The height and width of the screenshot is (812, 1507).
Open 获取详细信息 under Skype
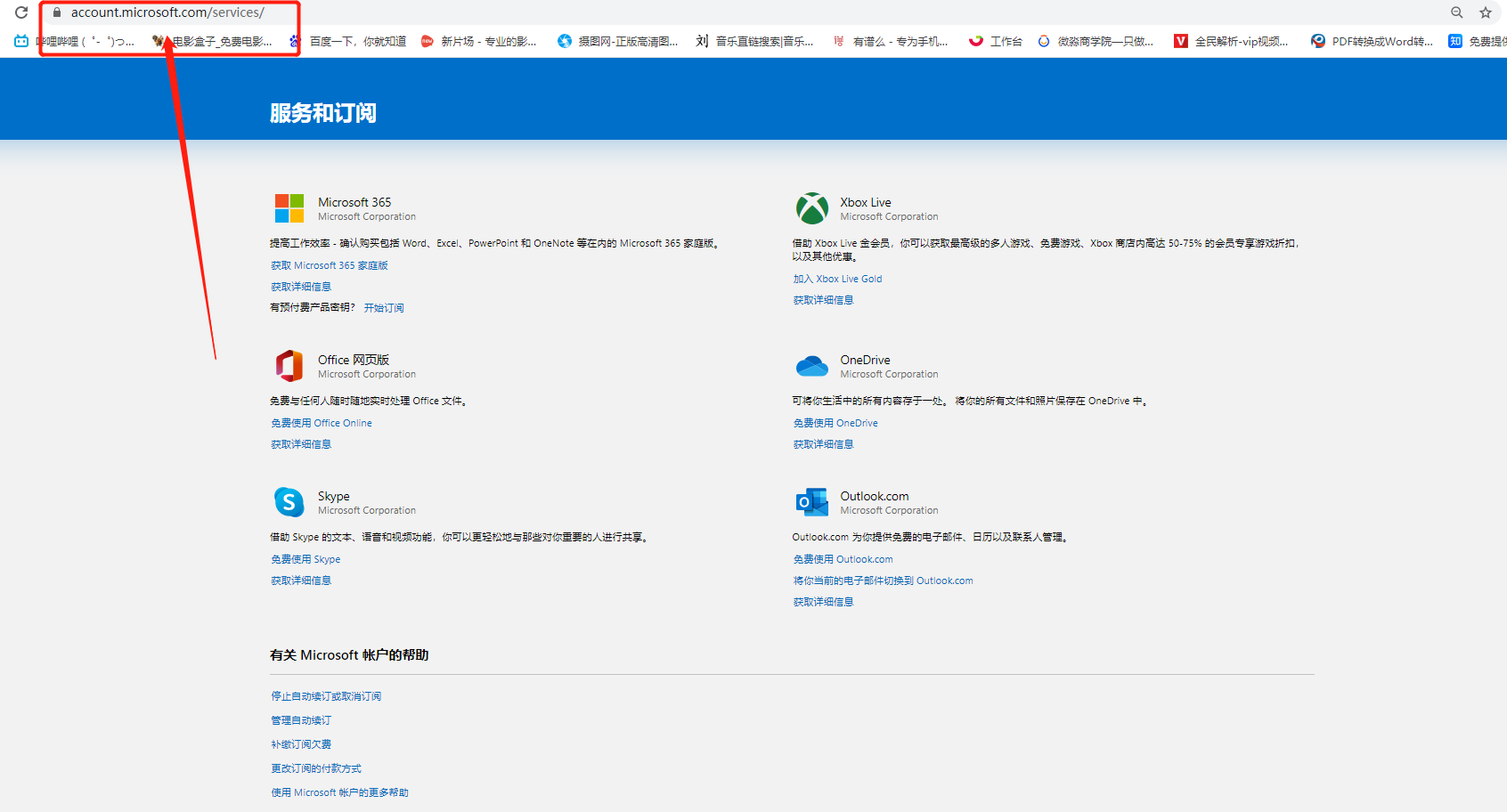click(x=301, y=581)
